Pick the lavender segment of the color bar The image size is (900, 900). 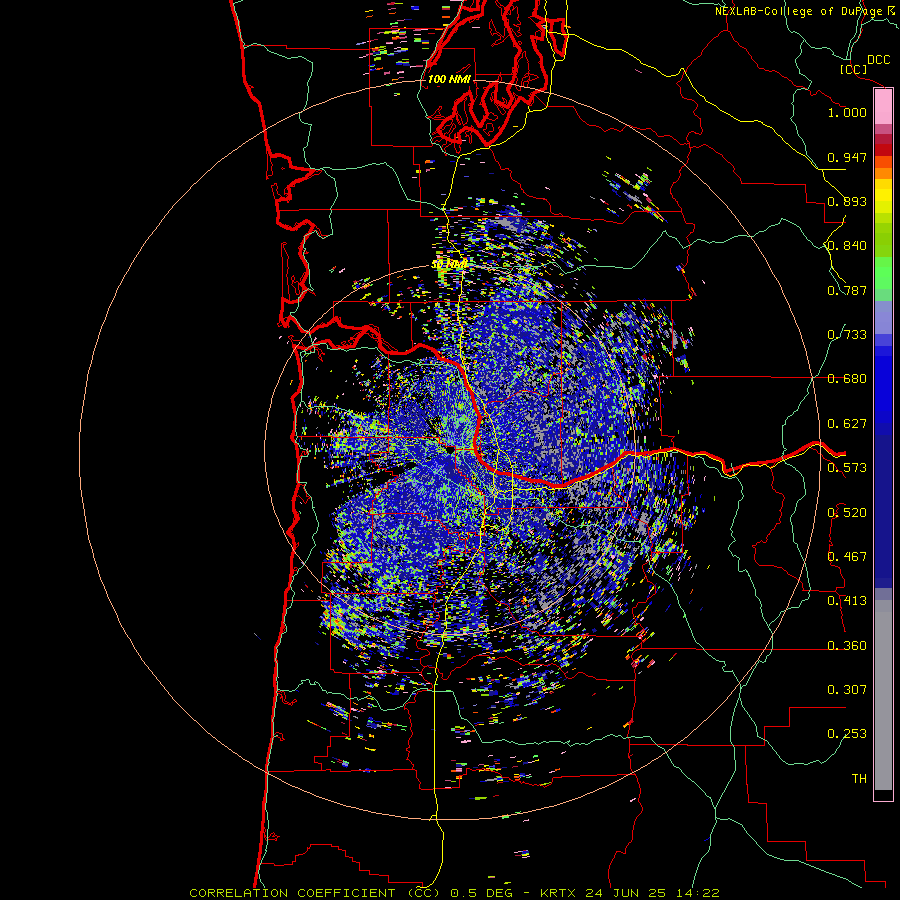883,317
